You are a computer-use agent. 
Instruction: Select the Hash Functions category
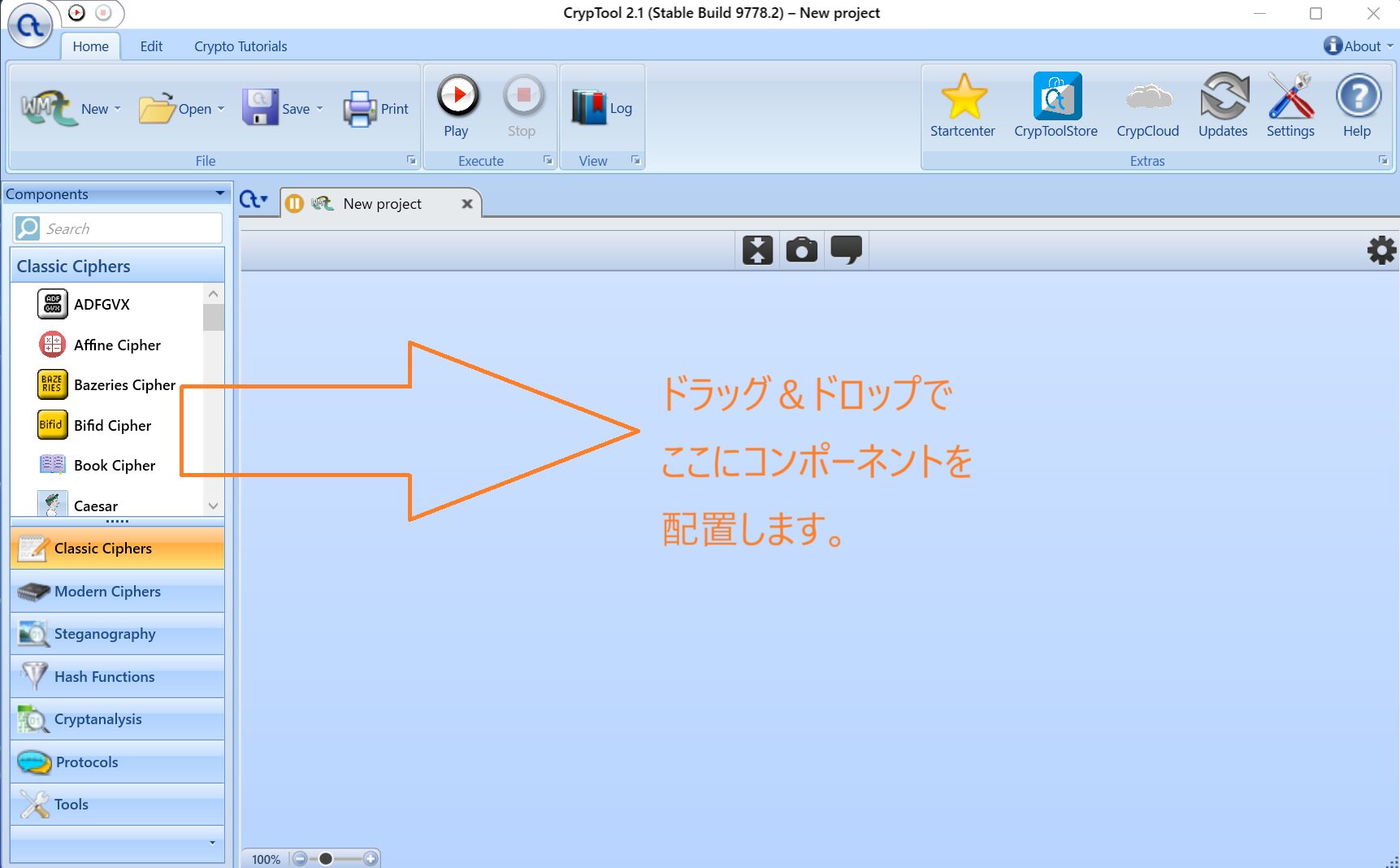117,677
